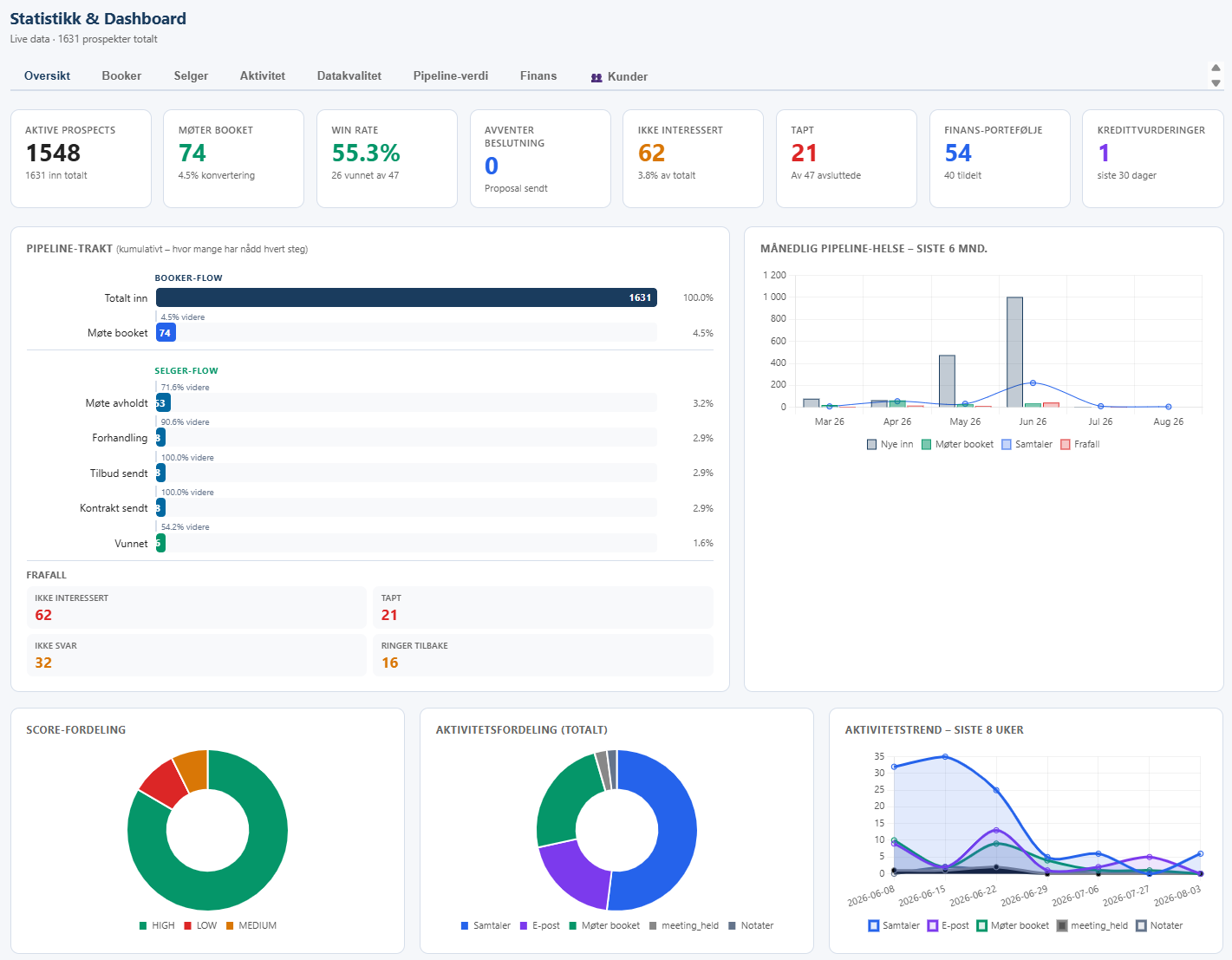Open the Oversikt tab
Screen dimensions: 1232x960
[x=48, y=76]
